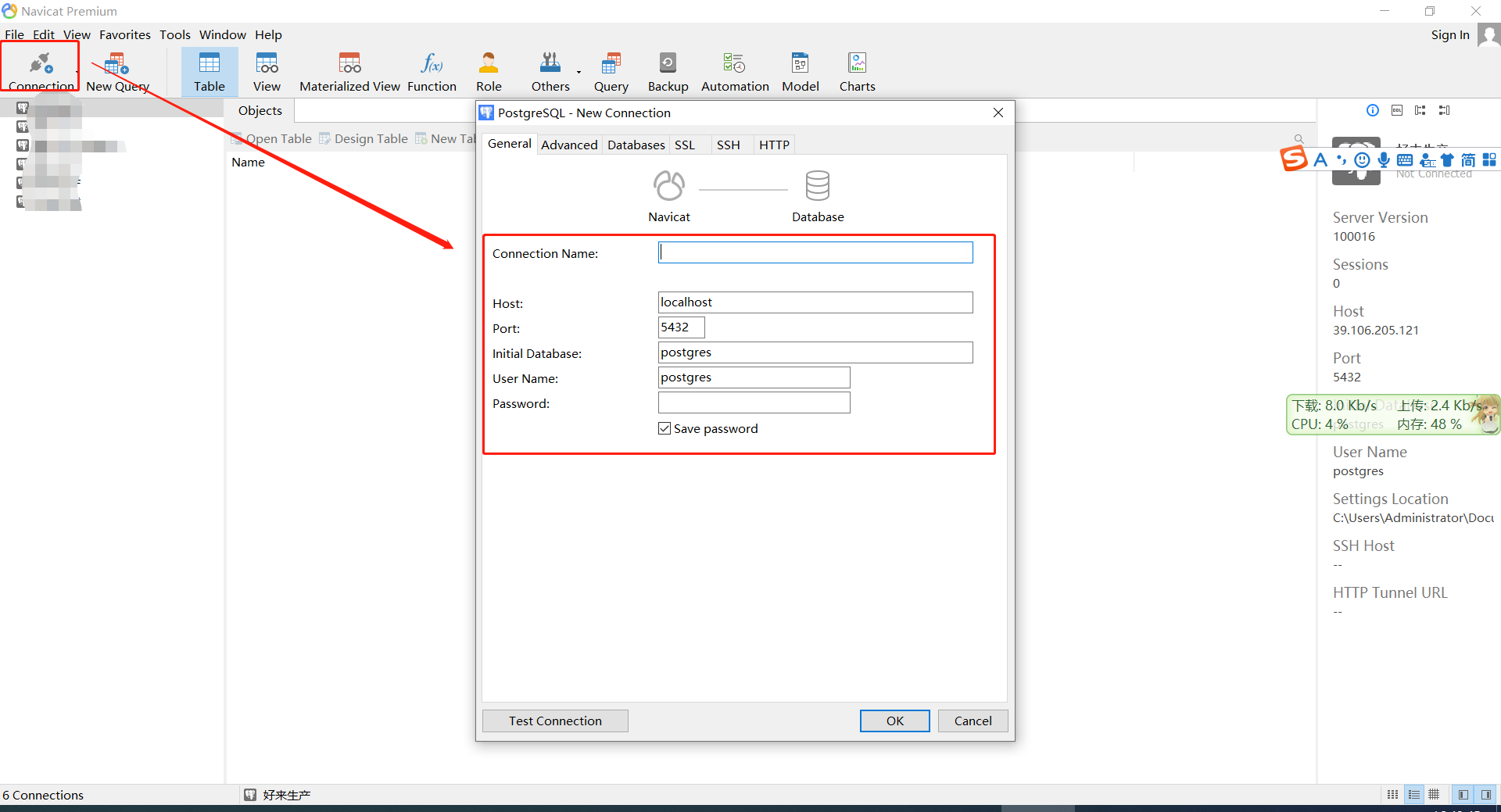Open the Backup toolbar icon
Image resolution: width=1501 pixels, height=812 pixels.
click(668, 70)
